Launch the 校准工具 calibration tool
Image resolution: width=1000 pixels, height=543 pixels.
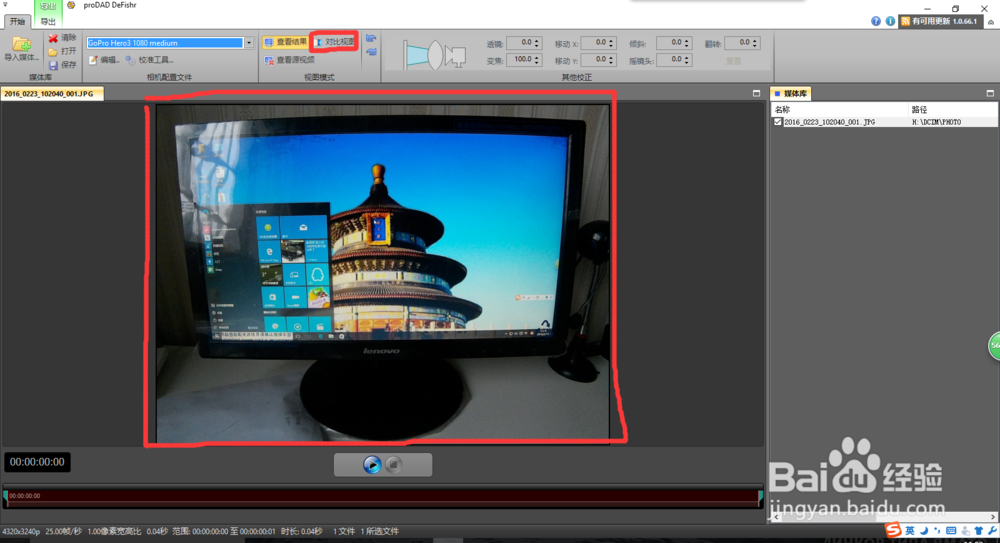[x=149, y=60]
